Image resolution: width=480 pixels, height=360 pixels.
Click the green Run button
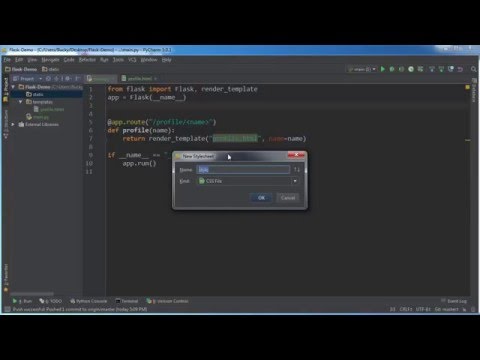click(383, 69)
